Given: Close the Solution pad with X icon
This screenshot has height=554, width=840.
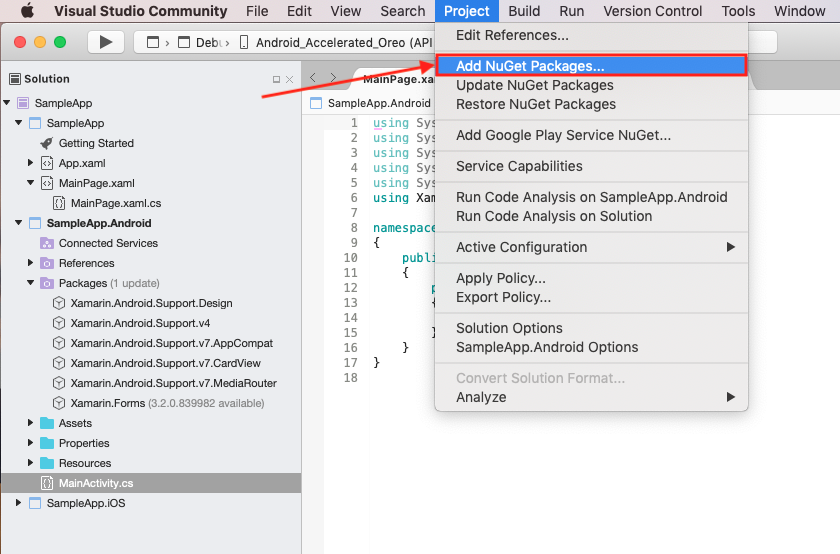Looking at the screenshot, I should (x=290, y=79).
